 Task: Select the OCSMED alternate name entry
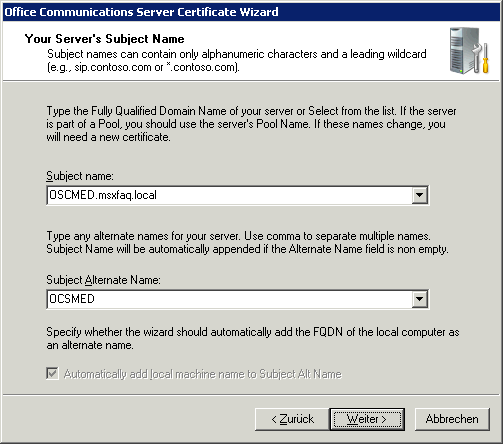pyautogui.click(x=72, y=299)
